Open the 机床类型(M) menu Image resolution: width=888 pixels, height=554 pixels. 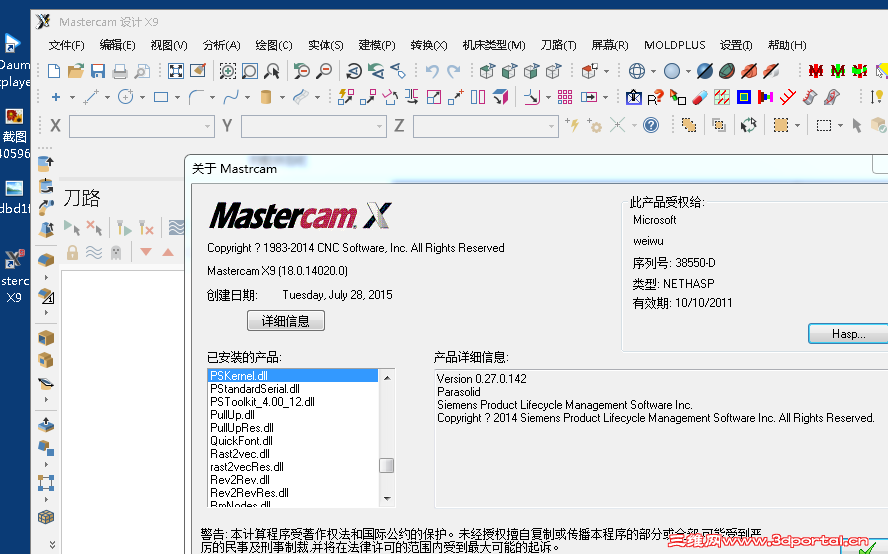tap(494, 45)
